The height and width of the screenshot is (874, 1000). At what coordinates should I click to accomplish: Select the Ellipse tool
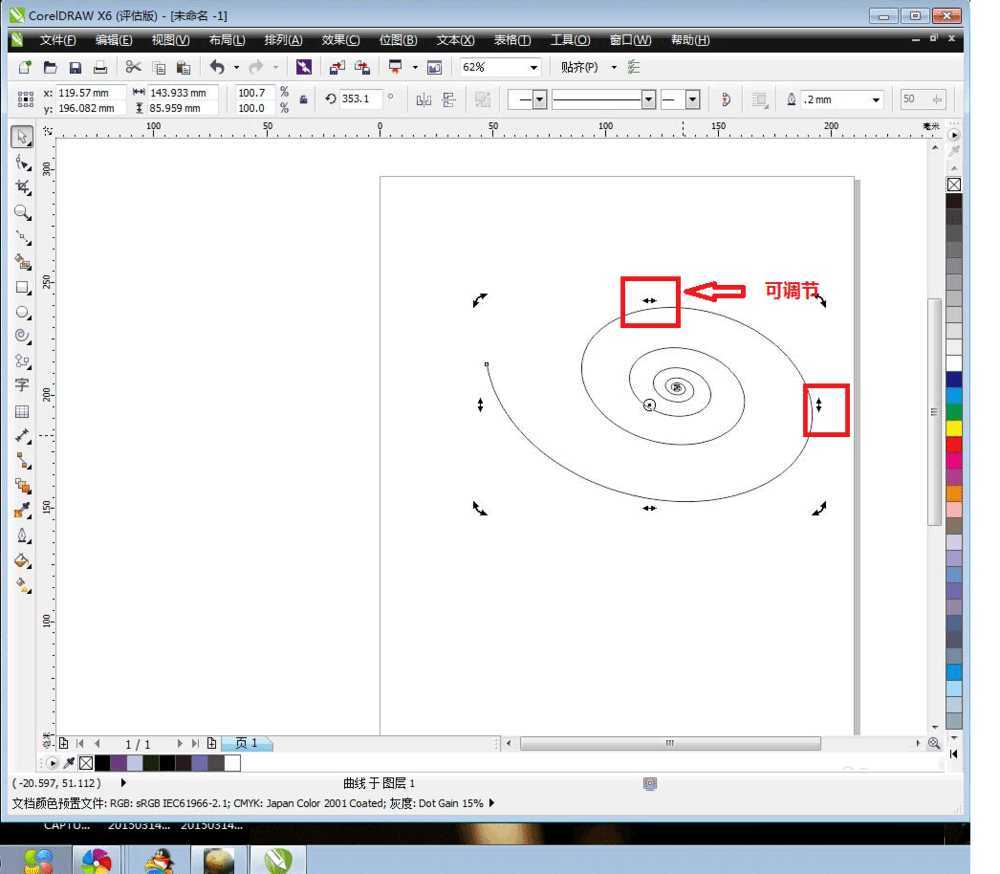tap(22, 313)
